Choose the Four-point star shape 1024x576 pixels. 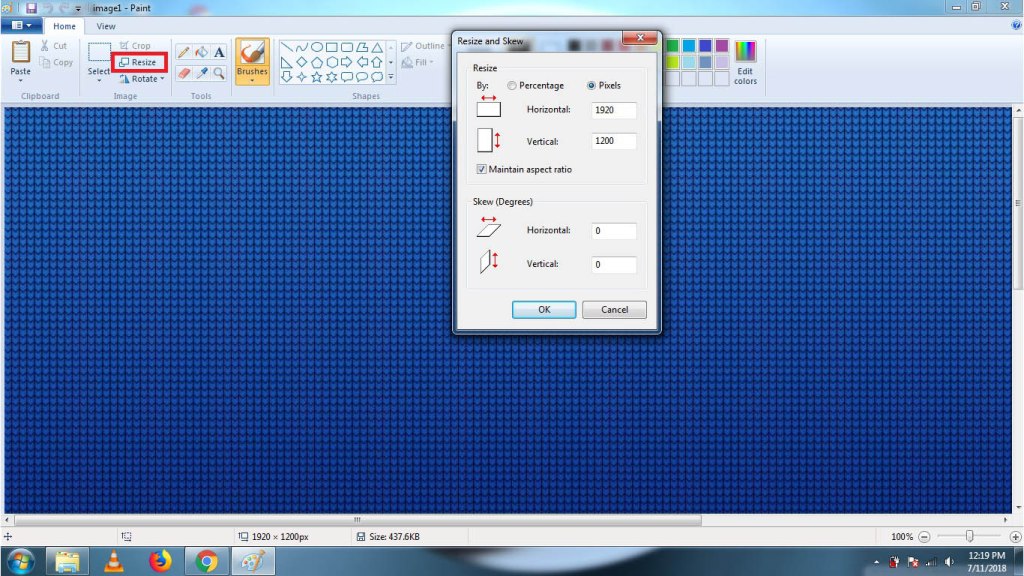[x=302, y=77]
